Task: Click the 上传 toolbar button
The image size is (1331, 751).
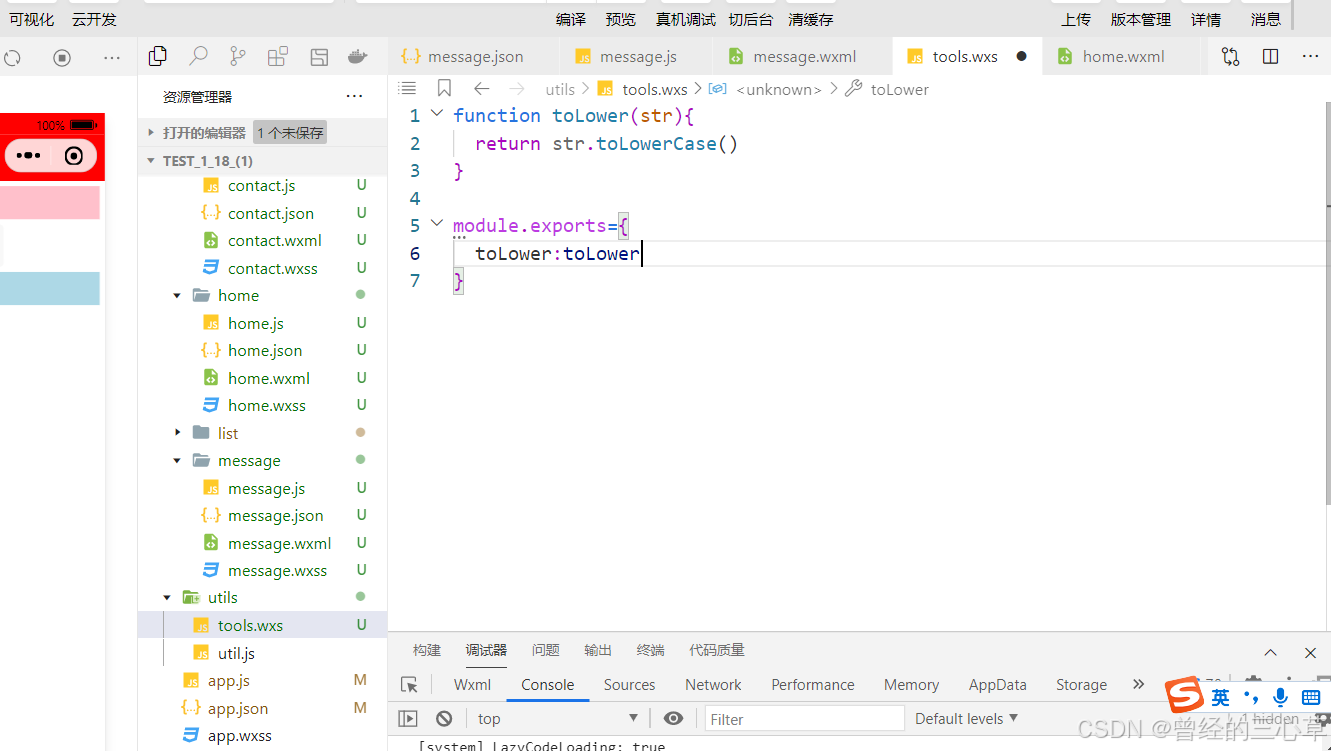Action: [x=1076, y=19]
